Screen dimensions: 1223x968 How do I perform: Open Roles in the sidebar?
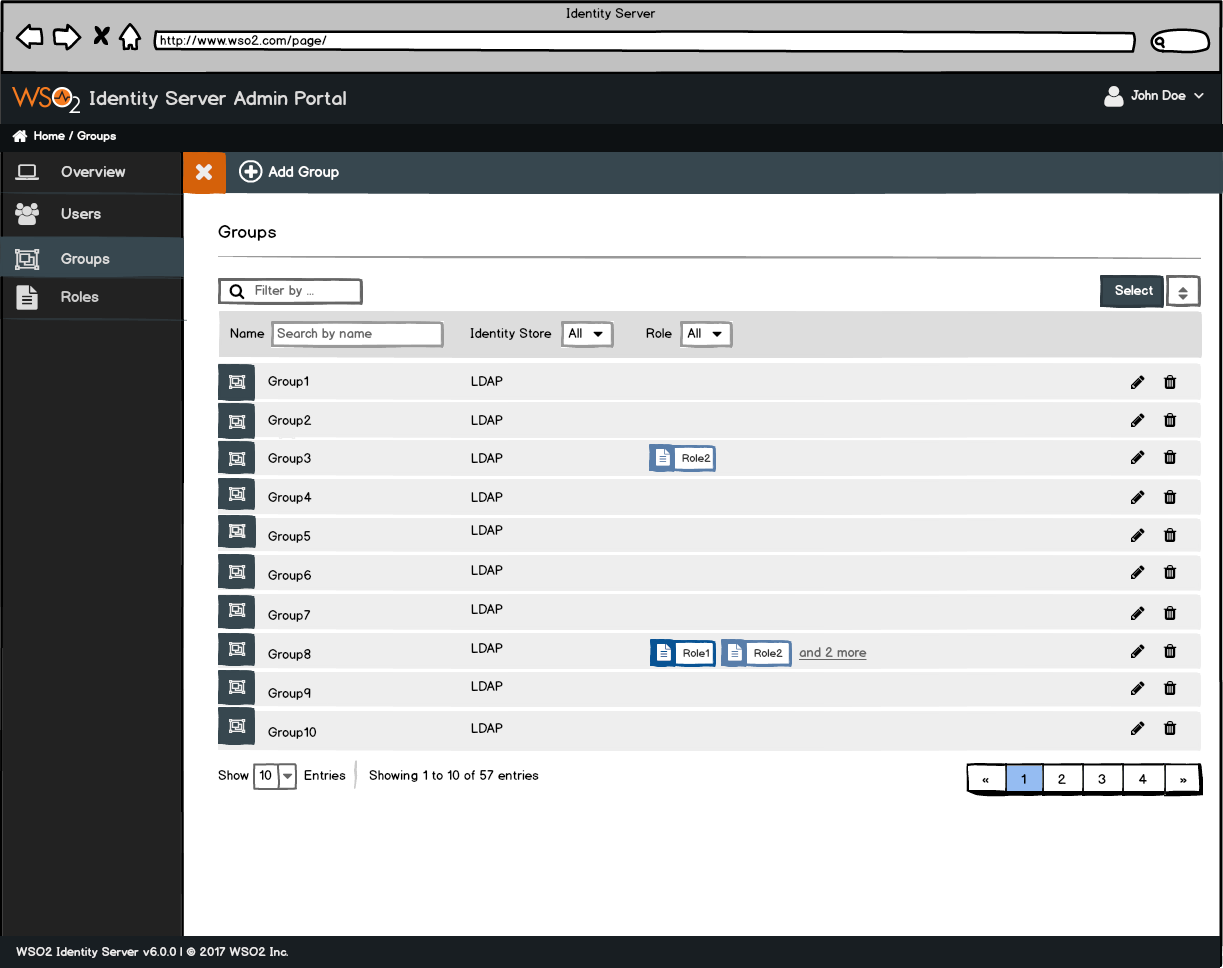(92, 297)
